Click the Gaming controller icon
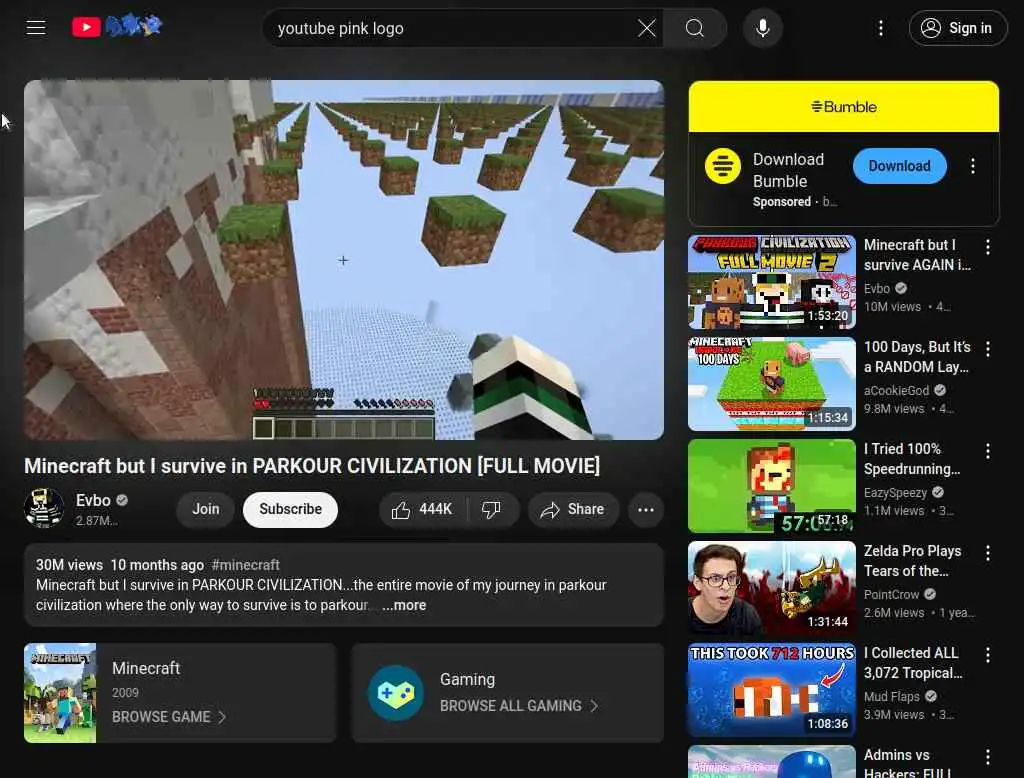Image resolution: width=1024 pixels, height=778 pixels. coord(396,692)
